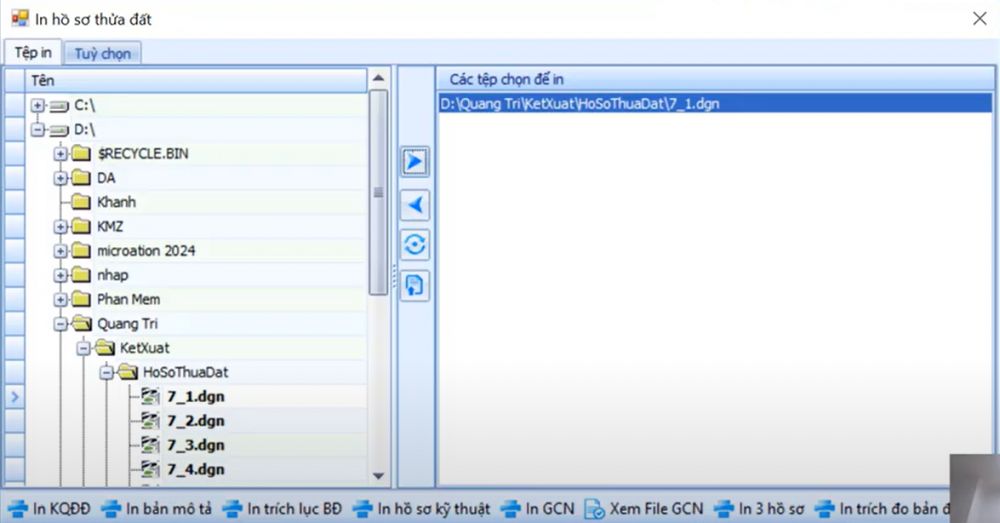Click the refresh icon between the panels
The height and width of the screenshot is (523, 1000).
[x=415, y=244]
